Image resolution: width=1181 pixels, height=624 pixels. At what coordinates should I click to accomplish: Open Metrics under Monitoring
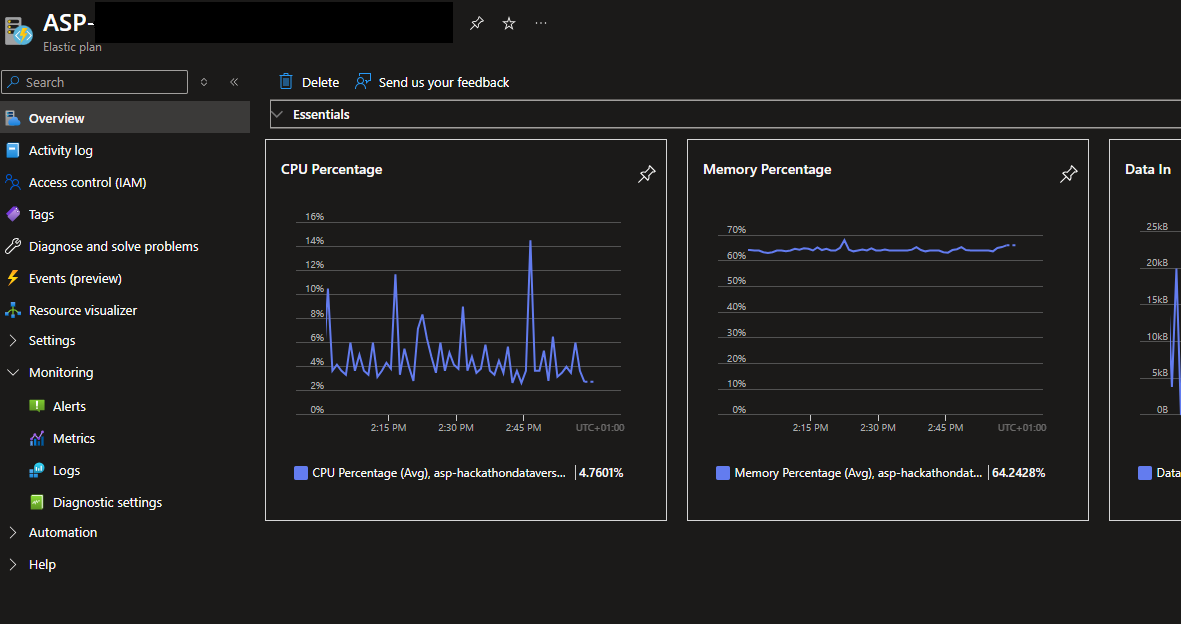[72, 438]
